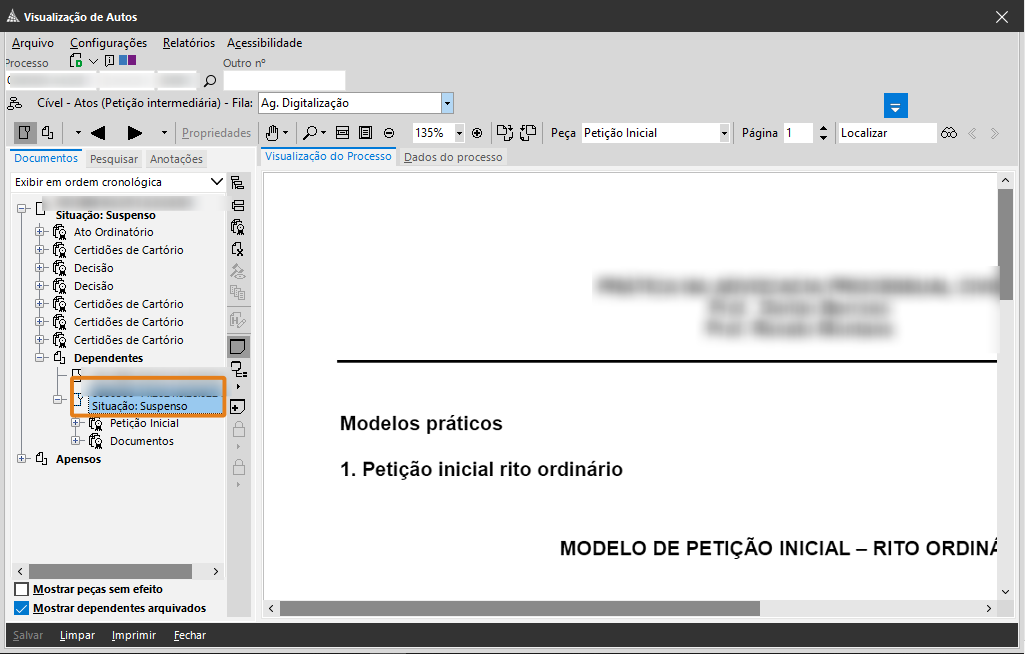The image size is (1025, 654).
Task: Click the document with X icon
Action: [x=238, y=249]
